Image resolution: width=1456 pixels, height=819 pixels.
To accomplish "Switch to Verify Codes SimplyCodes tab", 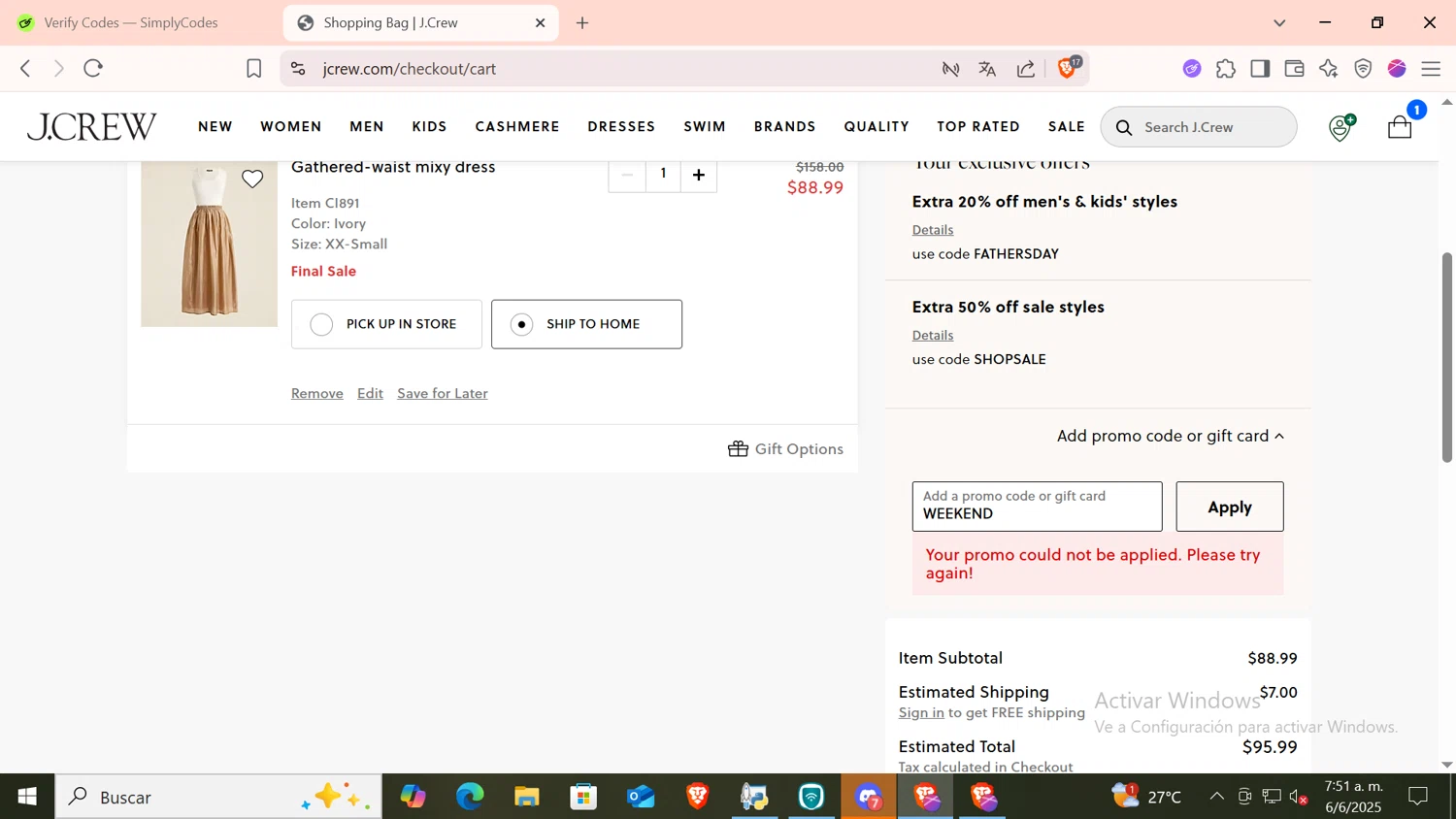I will (131, 22).
